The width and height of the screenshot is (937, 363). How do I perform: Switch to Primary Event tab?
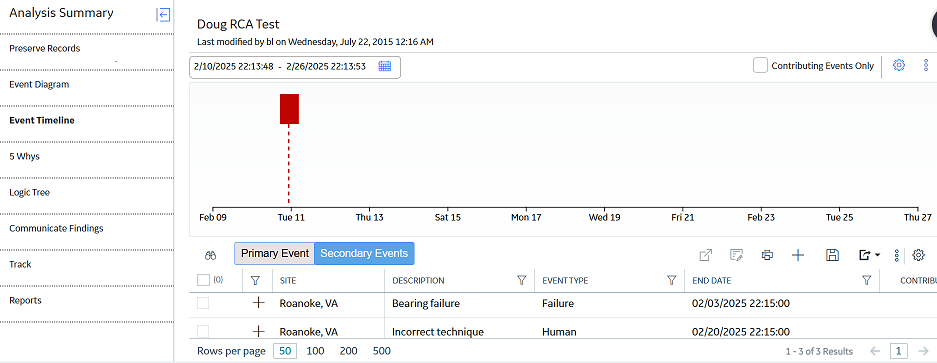[274, 253]
